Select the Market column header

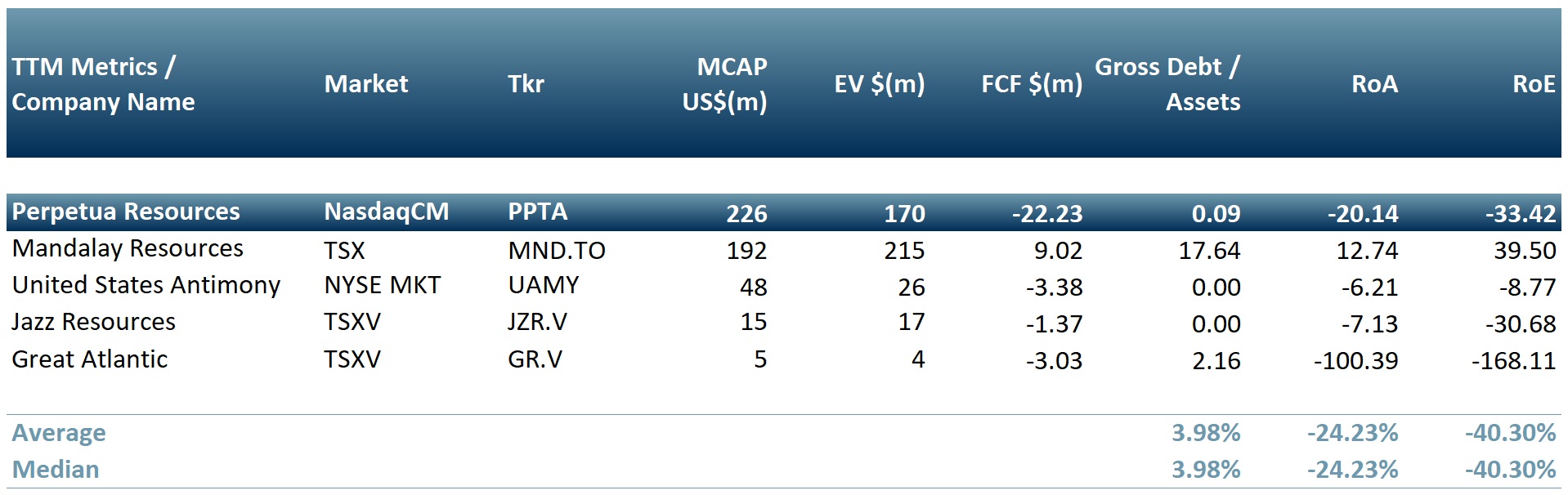click(x=365, y=83)
